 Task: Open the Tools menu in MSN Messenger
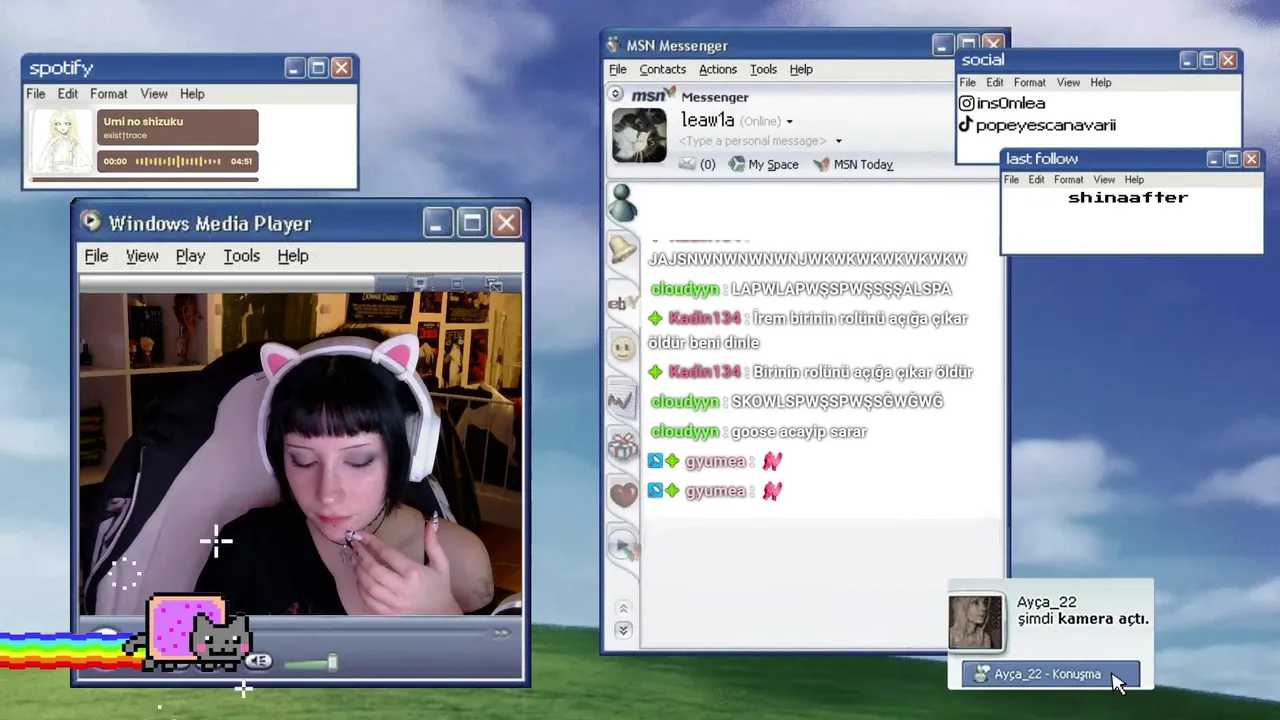tap(763, 69)
